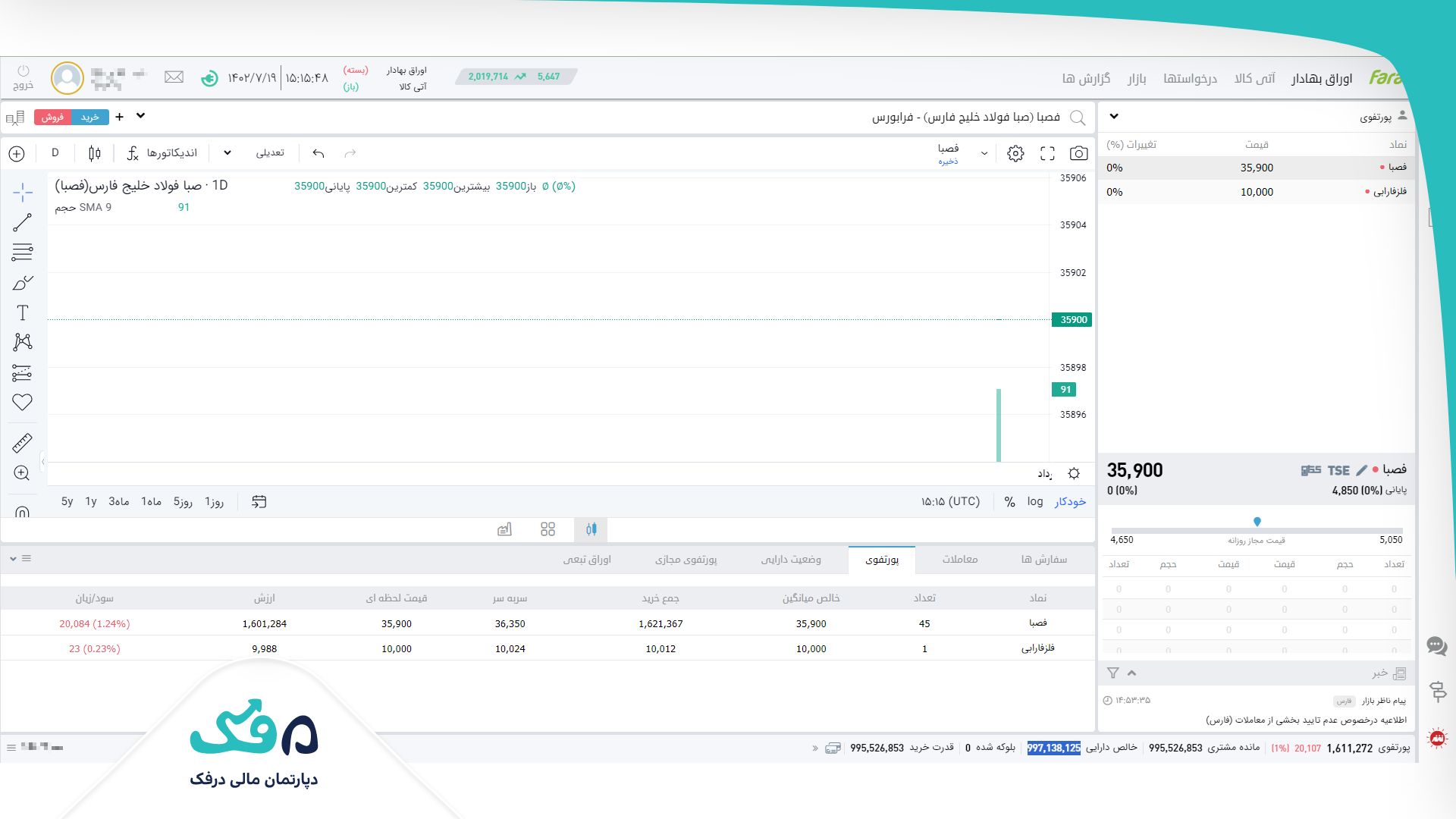Collapse the bottom panel with chevron

click(x=13, y=559)
